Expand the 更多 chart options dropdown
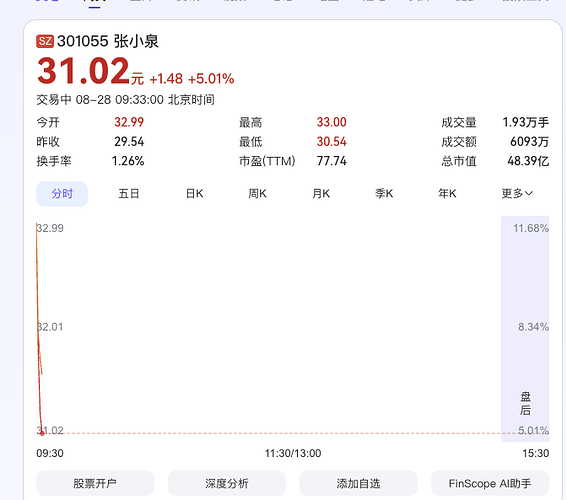 (517, 194)
